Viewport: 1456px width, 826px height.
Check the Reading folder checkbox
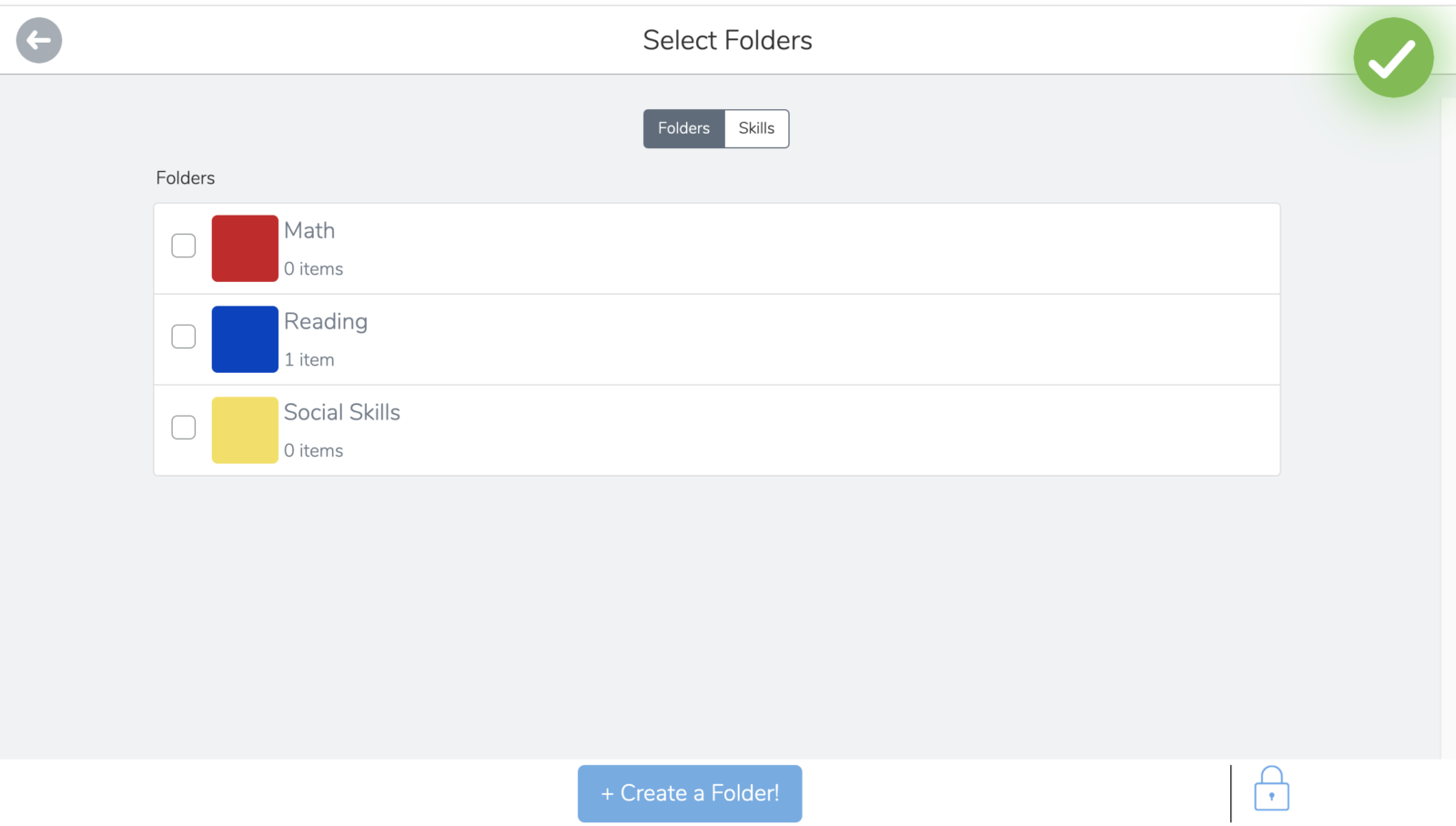(x=184, y=337)
